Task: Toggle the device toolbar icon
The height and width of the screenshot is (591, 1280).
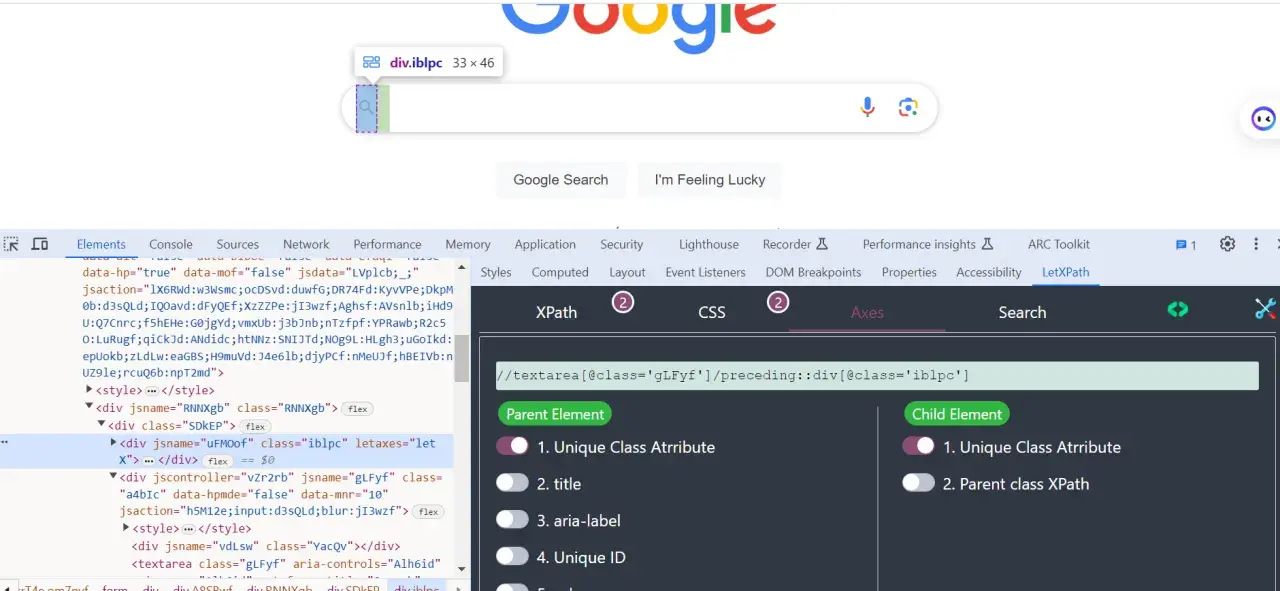Action: (40, 244)
